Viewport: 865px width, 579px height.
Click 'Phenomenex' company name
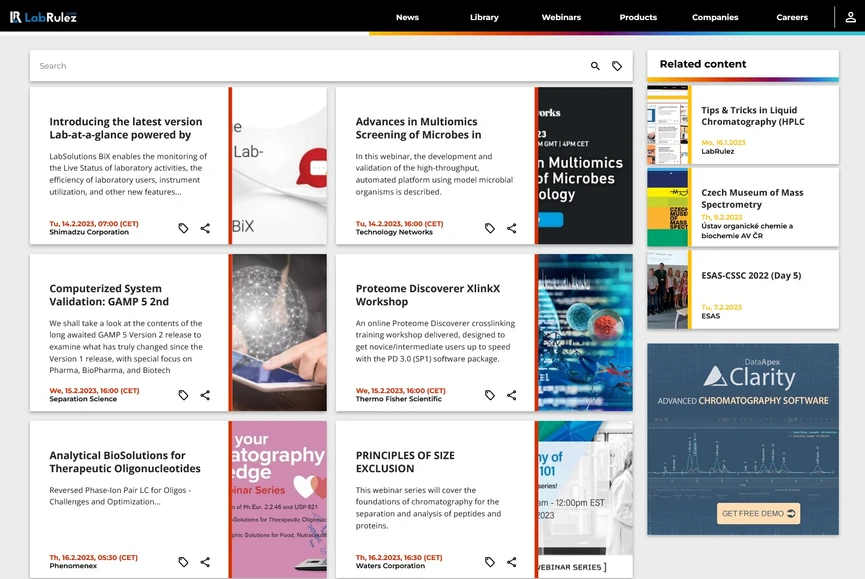[x=73, y=566]
